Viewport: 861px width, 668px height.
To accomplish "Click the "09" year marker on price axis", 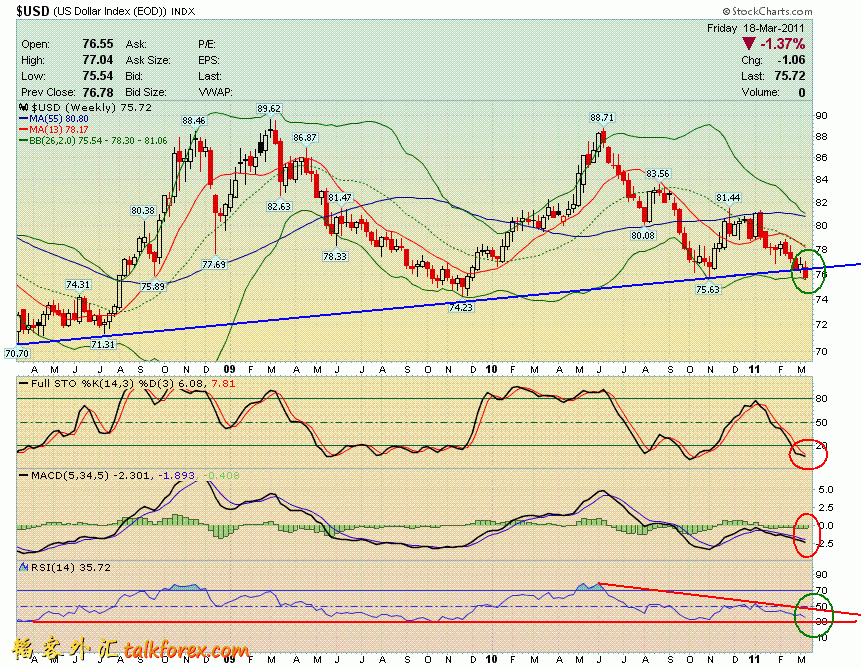I will click(x=230, y=369).
